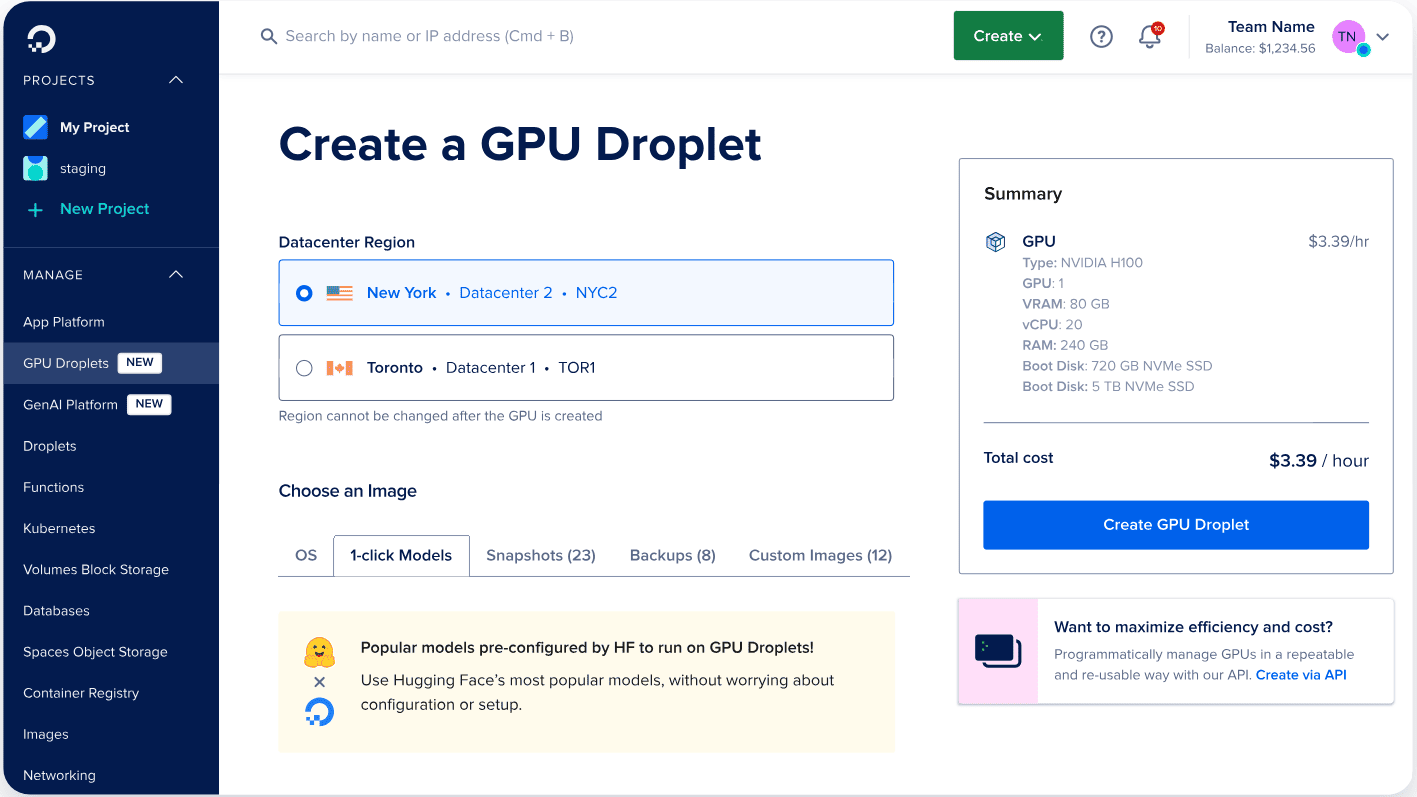
Task: Switch to the Custom Images (12) tab
Action: [820, 555]
